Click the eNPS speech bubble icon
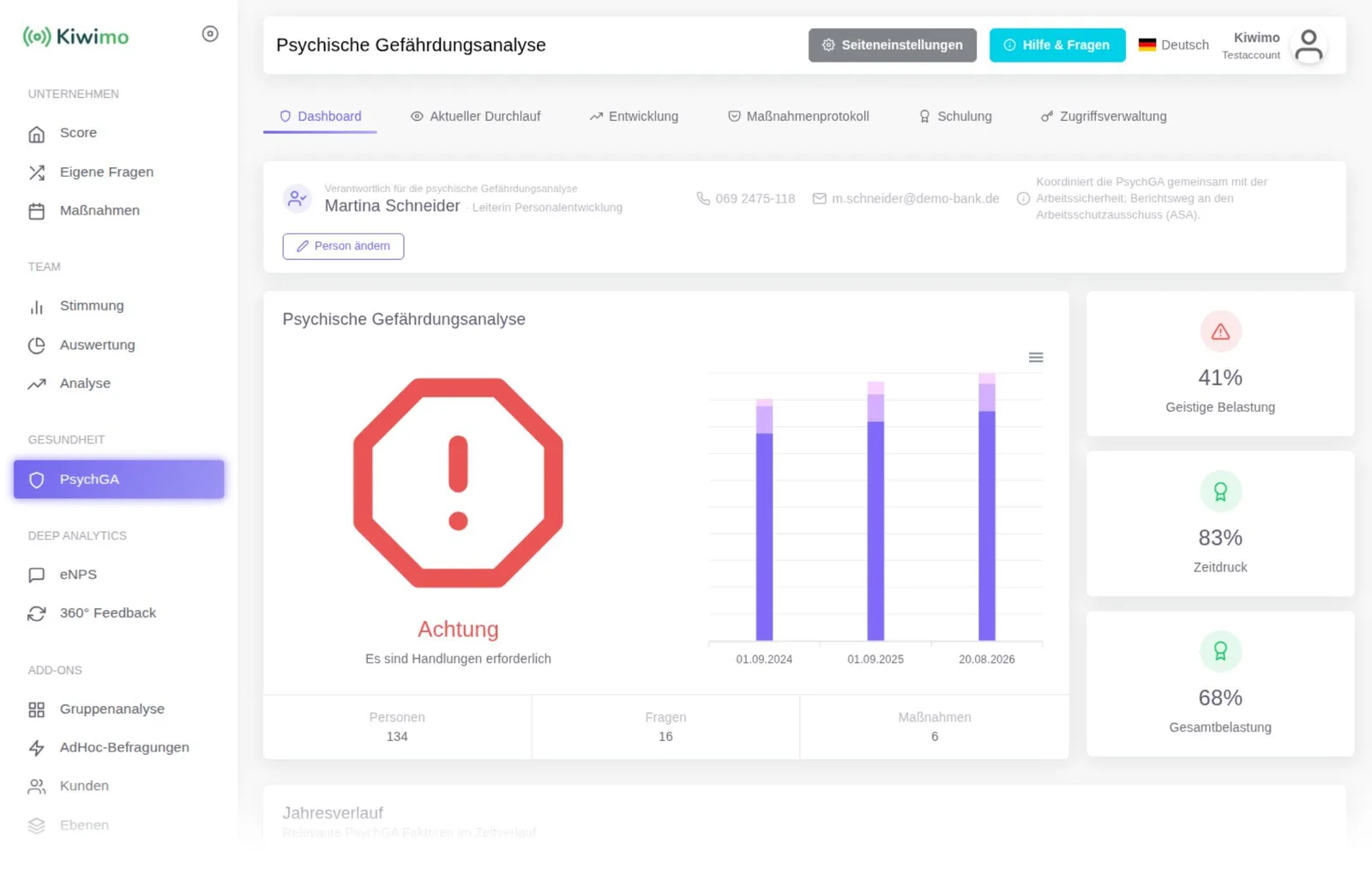This screenshot has width=1372, height=869. click(x=37, y=576)
